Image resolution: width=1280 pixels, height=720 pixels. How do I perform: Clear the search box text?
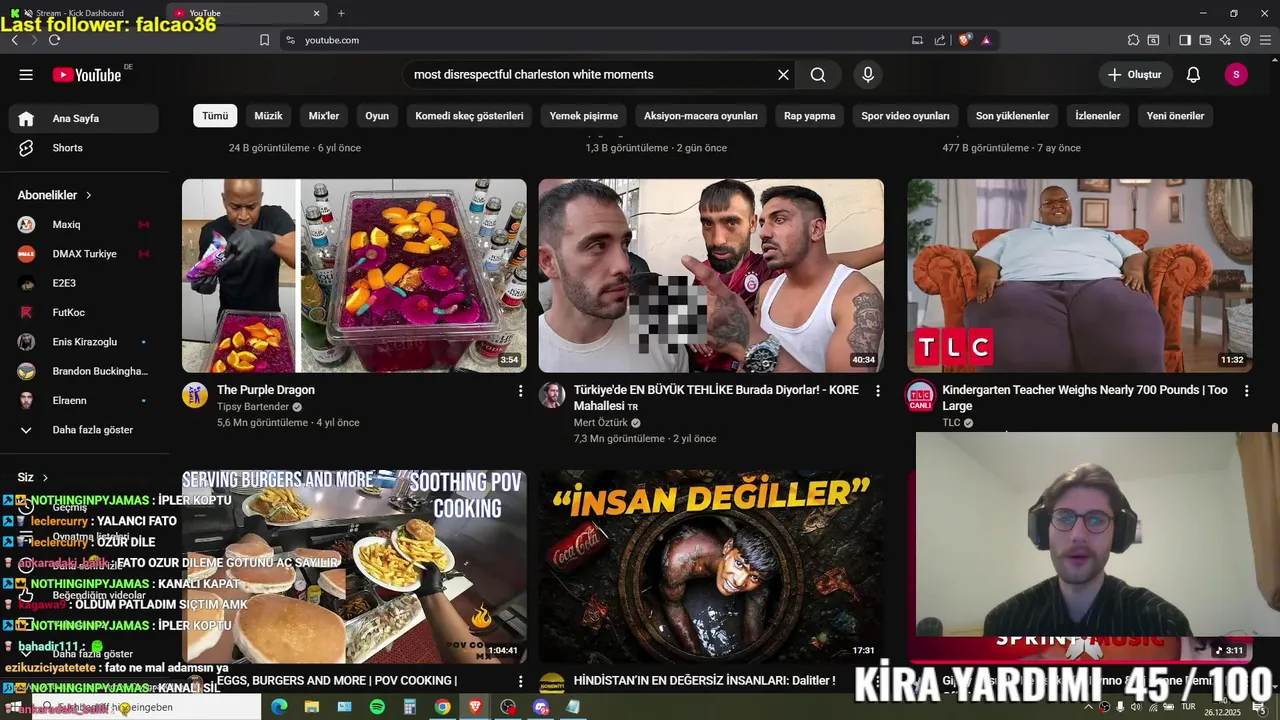[x=783, y=75]
